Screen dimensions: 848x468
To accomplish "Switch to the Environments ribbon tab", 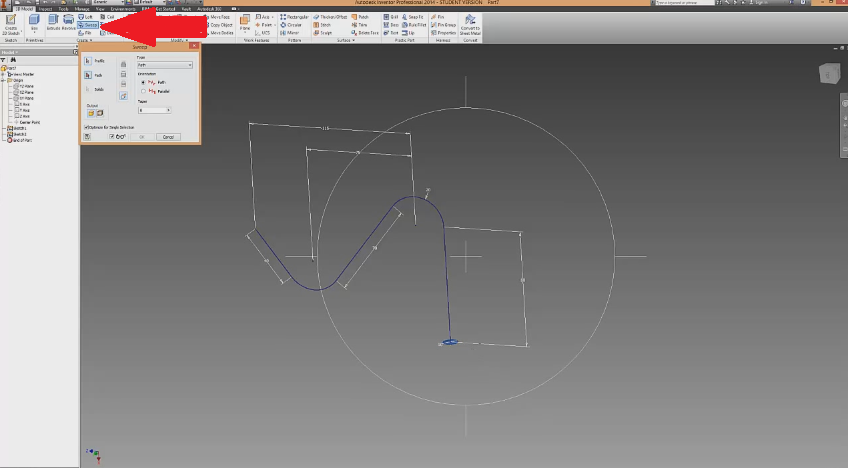I will pos(123,9).
